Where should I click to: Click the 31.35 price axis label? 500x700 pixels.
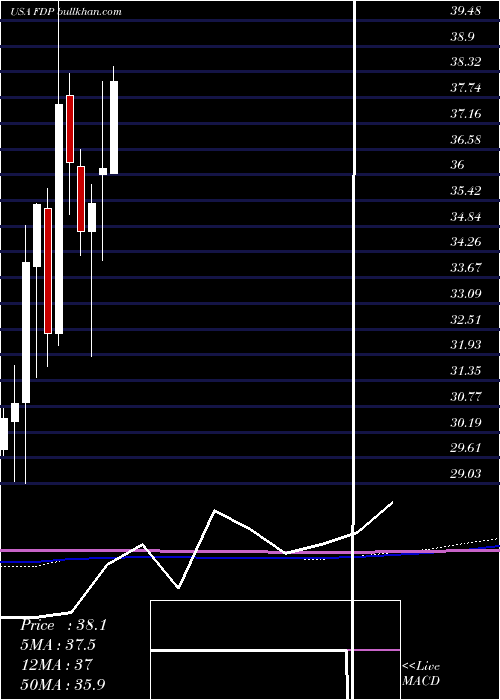(465, 371)
